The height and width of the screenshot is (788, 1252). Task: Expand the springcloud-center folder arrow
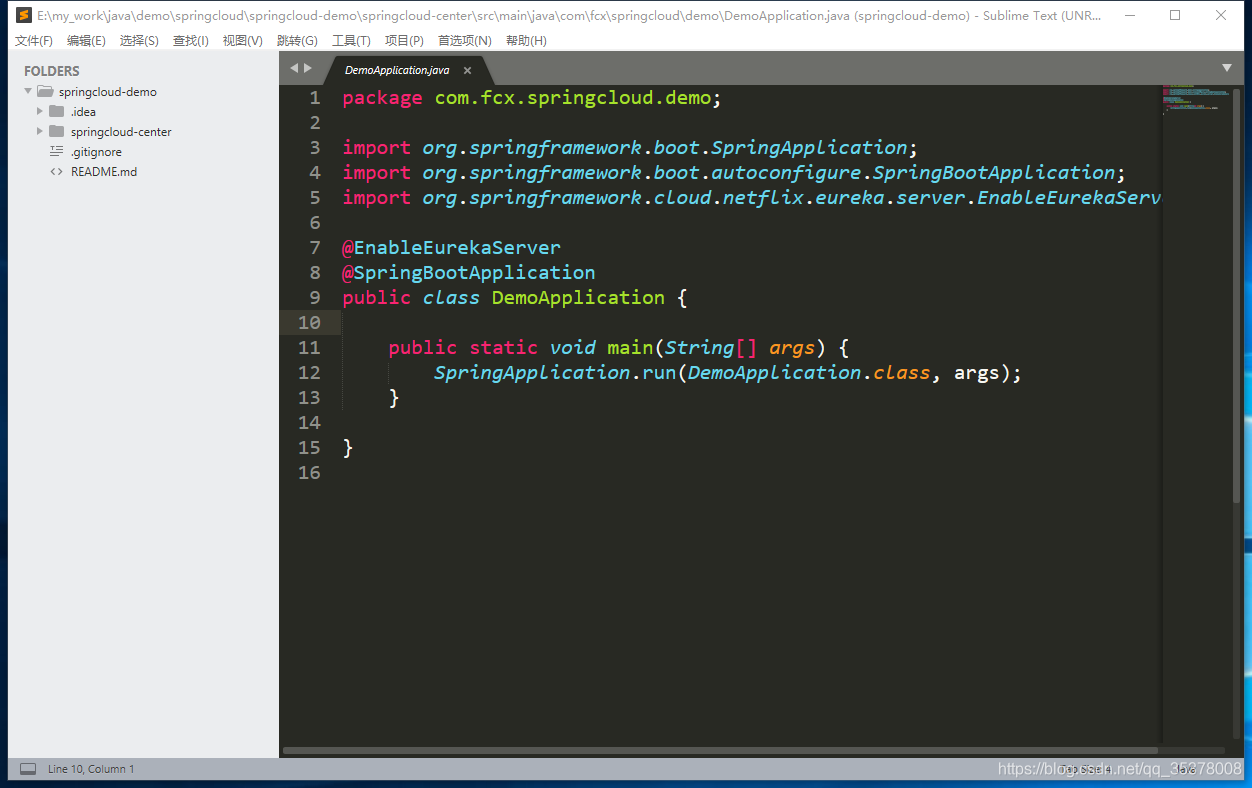coord(40,131)
